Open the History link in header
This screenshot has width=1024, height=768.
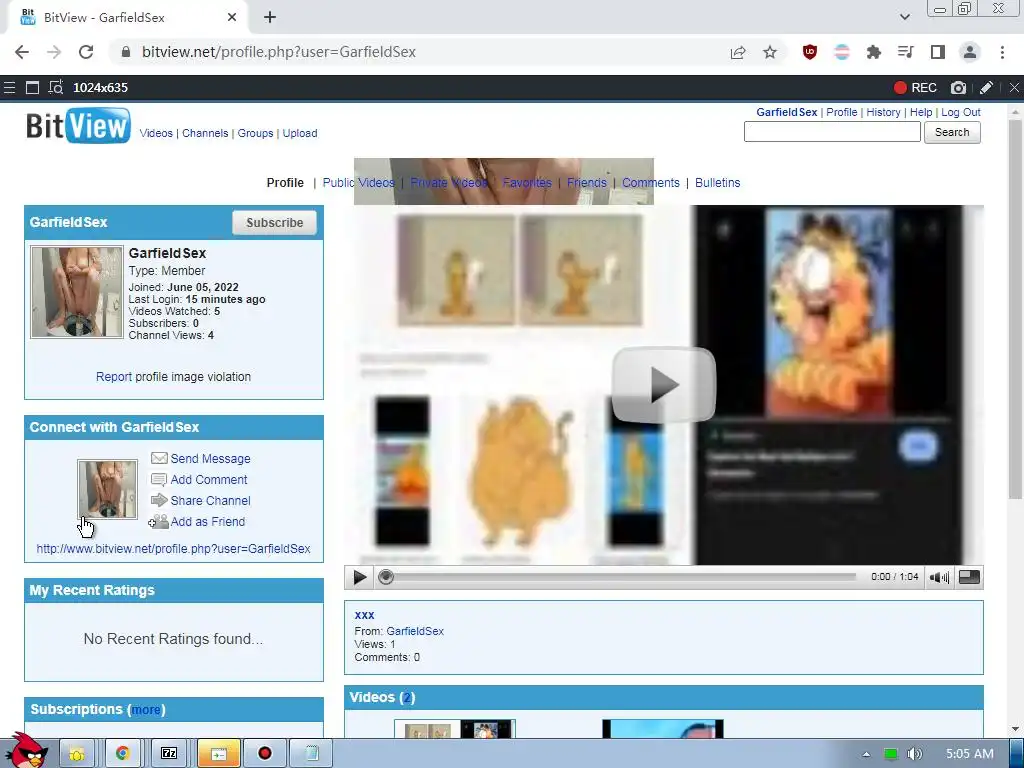click(x=883, y=112)
